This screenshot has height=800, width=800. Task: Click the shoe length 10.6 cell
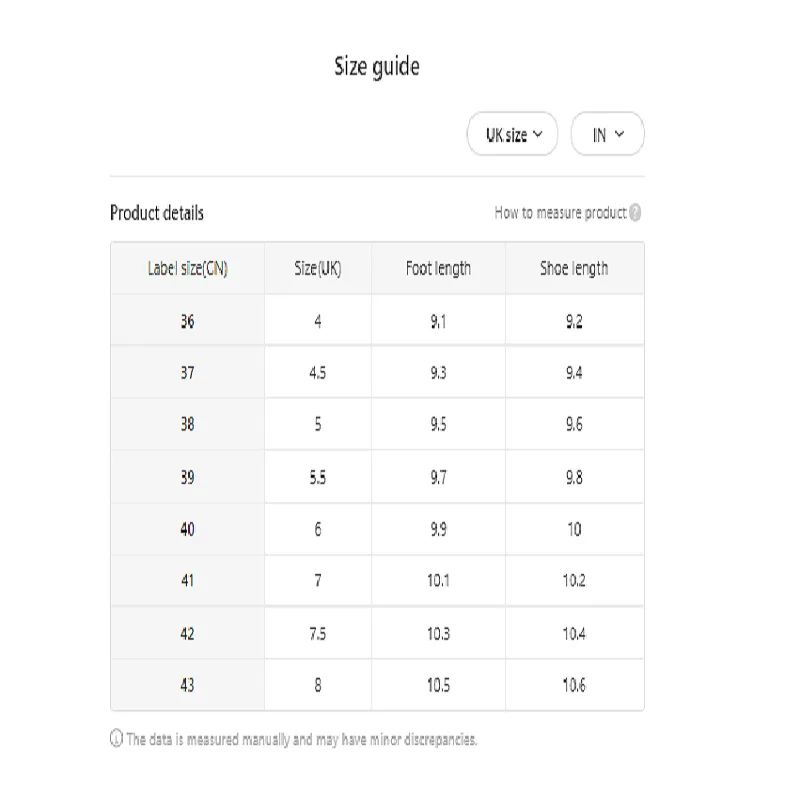tap(574, 685)
